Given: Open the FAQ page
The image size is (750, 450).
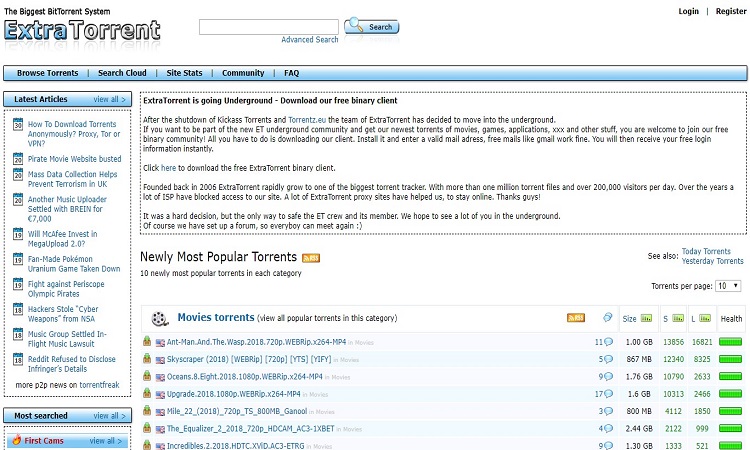Looking at the screenshot, I should [291, 73].
